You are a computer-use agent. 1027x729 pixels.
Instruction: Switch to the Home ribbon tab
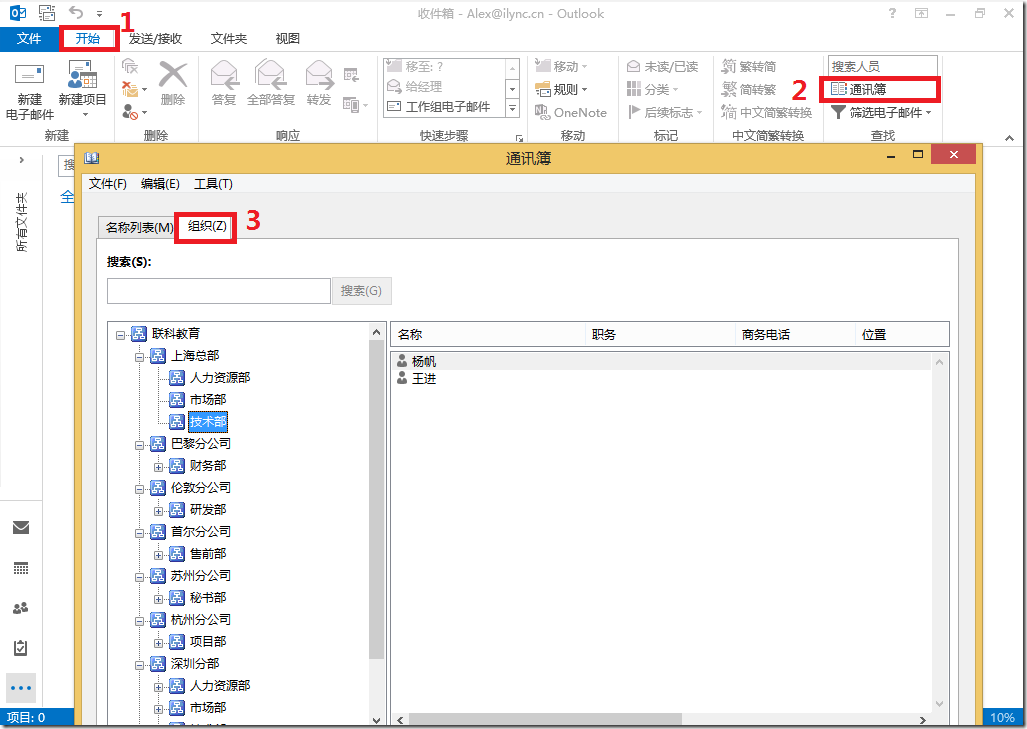(88, 39)
